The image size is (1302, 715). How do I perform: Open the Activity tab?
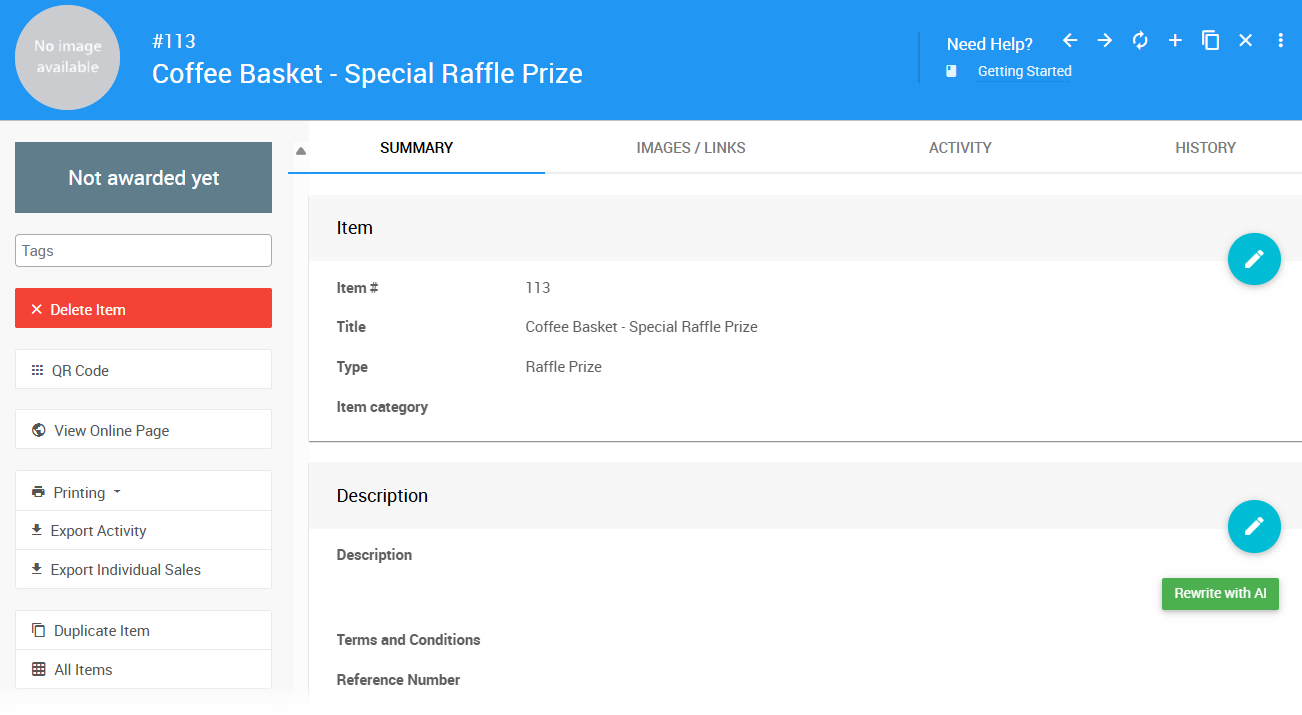(960, 148)
